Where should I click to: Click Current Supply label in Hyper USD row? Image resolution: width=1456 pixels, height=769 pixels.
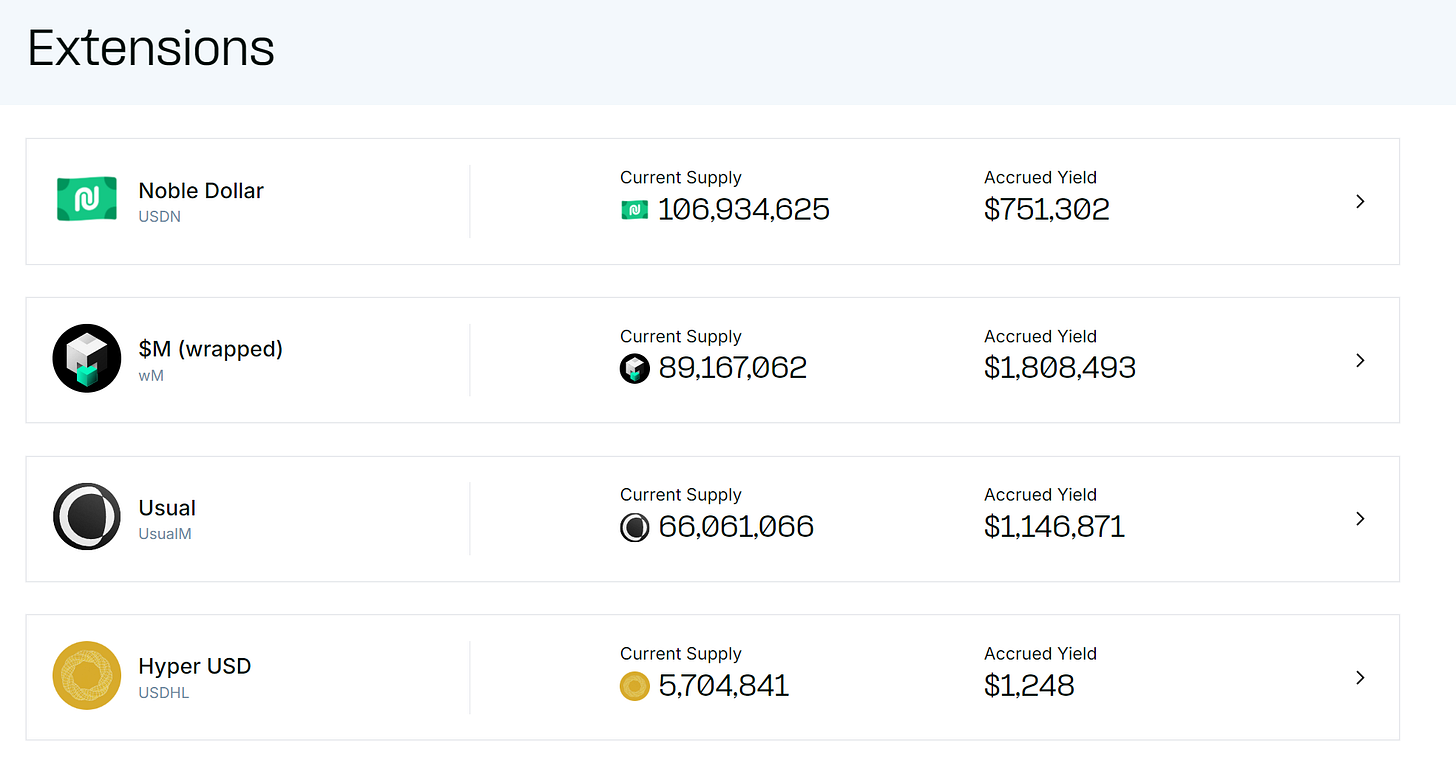(x=681, y=654)
